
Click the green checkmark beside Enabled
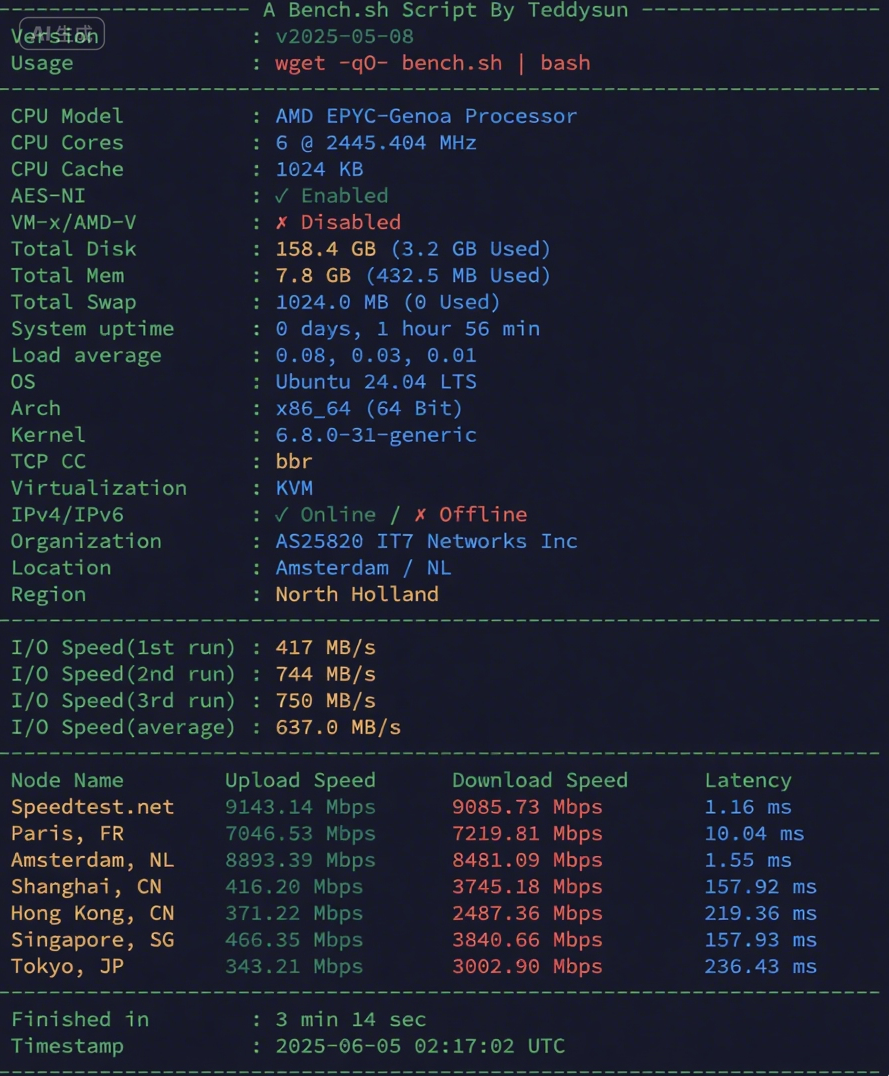[x=282, y=196]
